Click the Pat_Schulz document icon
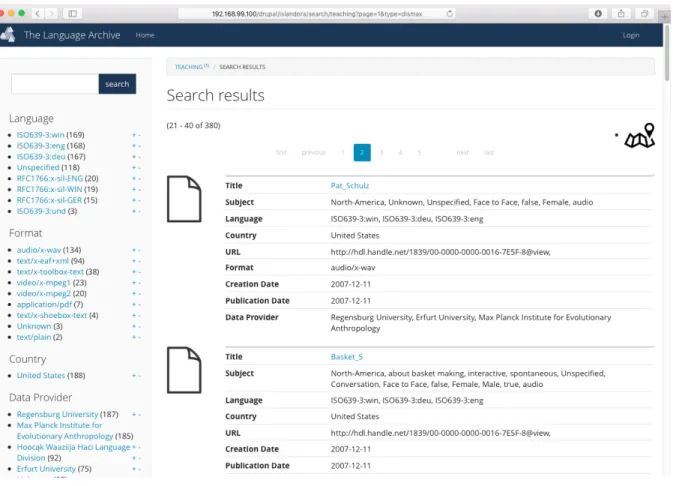This screenshot has height=486, width=673. (184, 199)
